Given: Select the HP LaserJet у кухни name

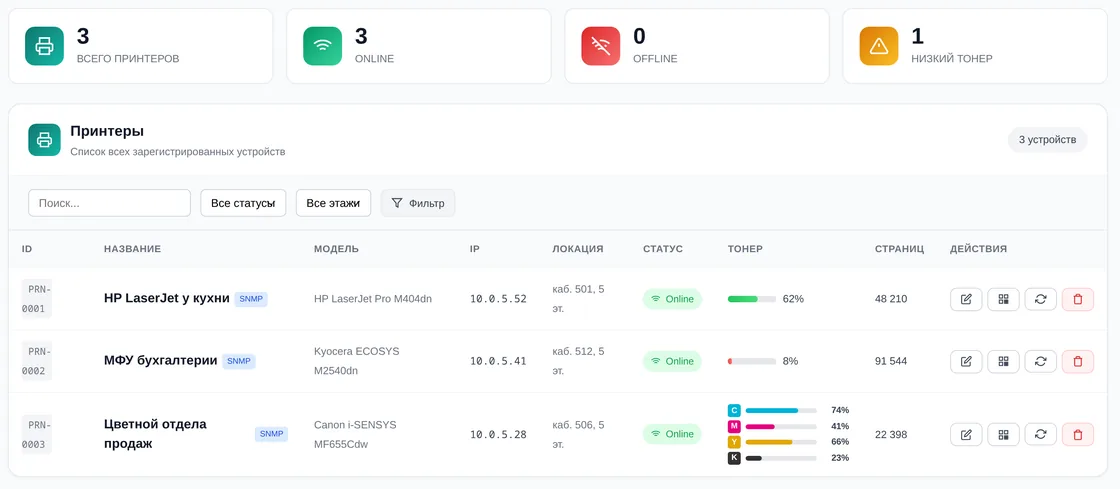Looking at the screenshot, I should pyautogui.click(x=166, y=299).
